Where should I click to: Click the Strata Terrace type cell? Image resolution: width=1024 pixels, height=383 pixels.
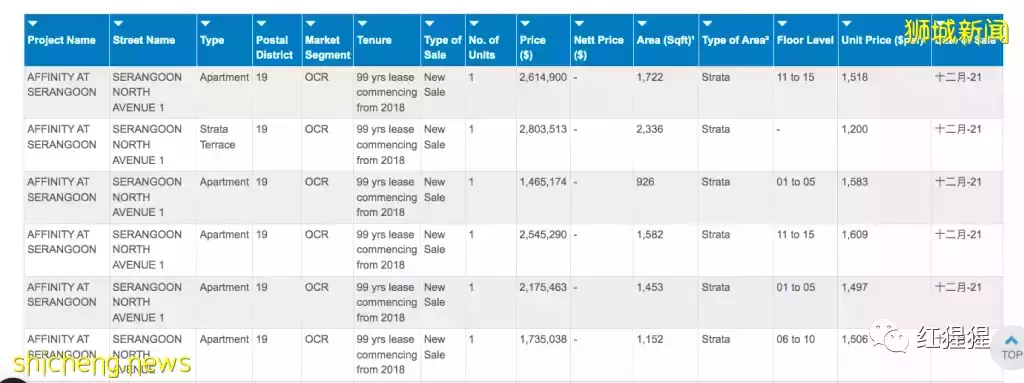[x=217, y=137]
